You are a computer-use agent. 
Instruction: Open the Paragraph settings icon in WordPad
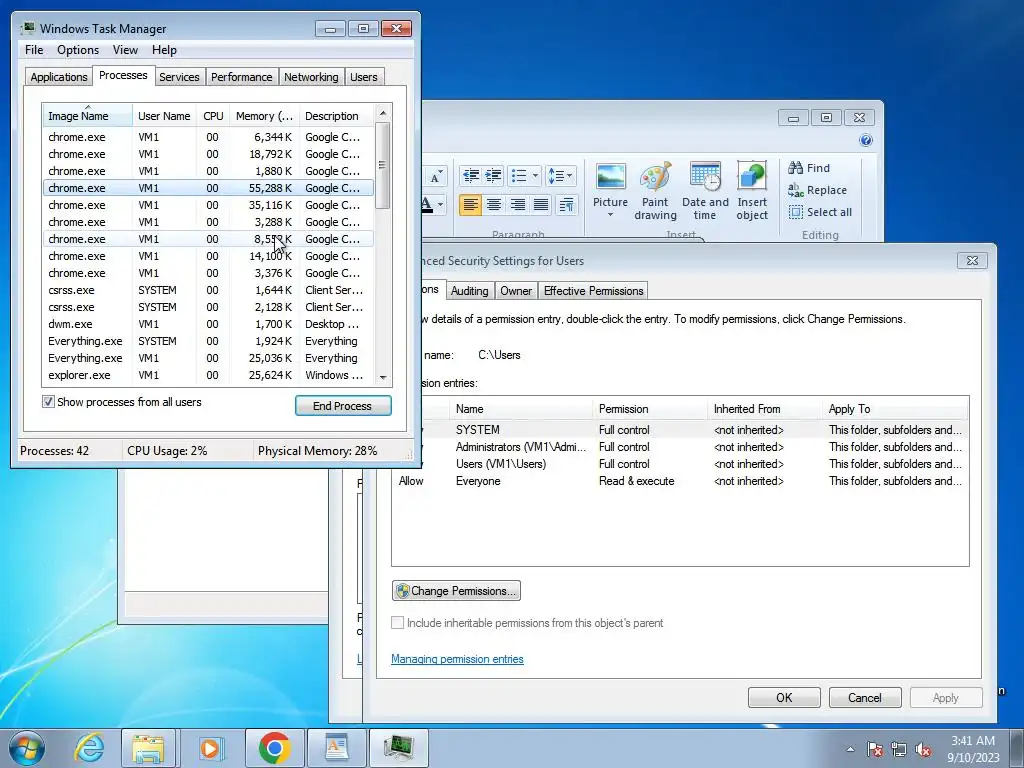566,205
